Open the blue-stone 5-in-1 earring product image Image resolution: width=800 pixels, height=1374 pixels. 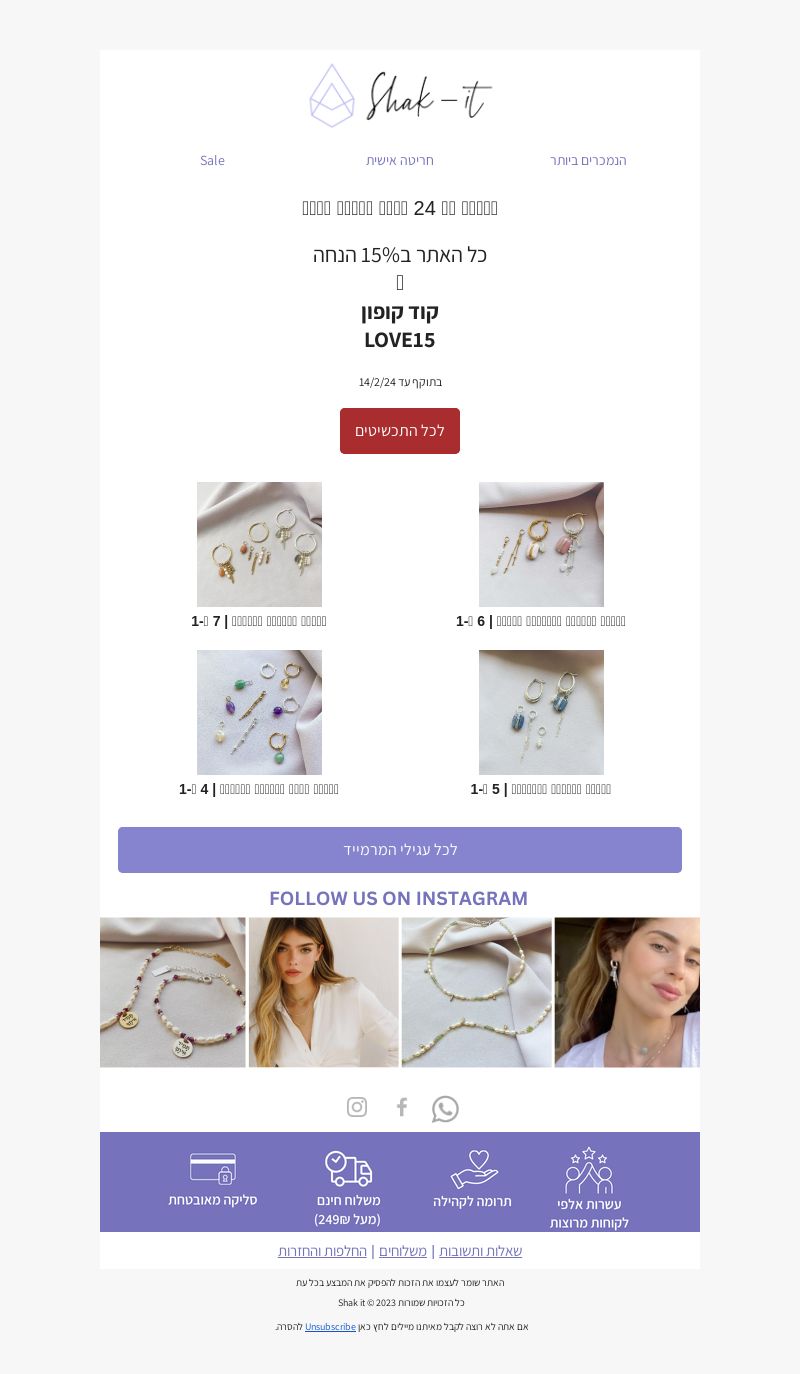pos(541,712)
